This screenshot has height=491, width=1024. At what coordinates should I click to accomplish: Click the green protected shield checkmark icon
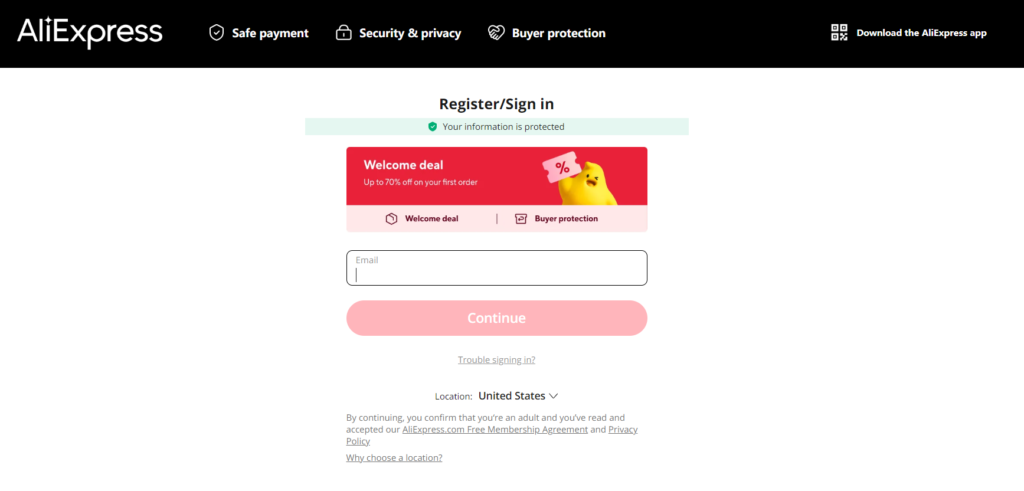(x=432, y=127)
